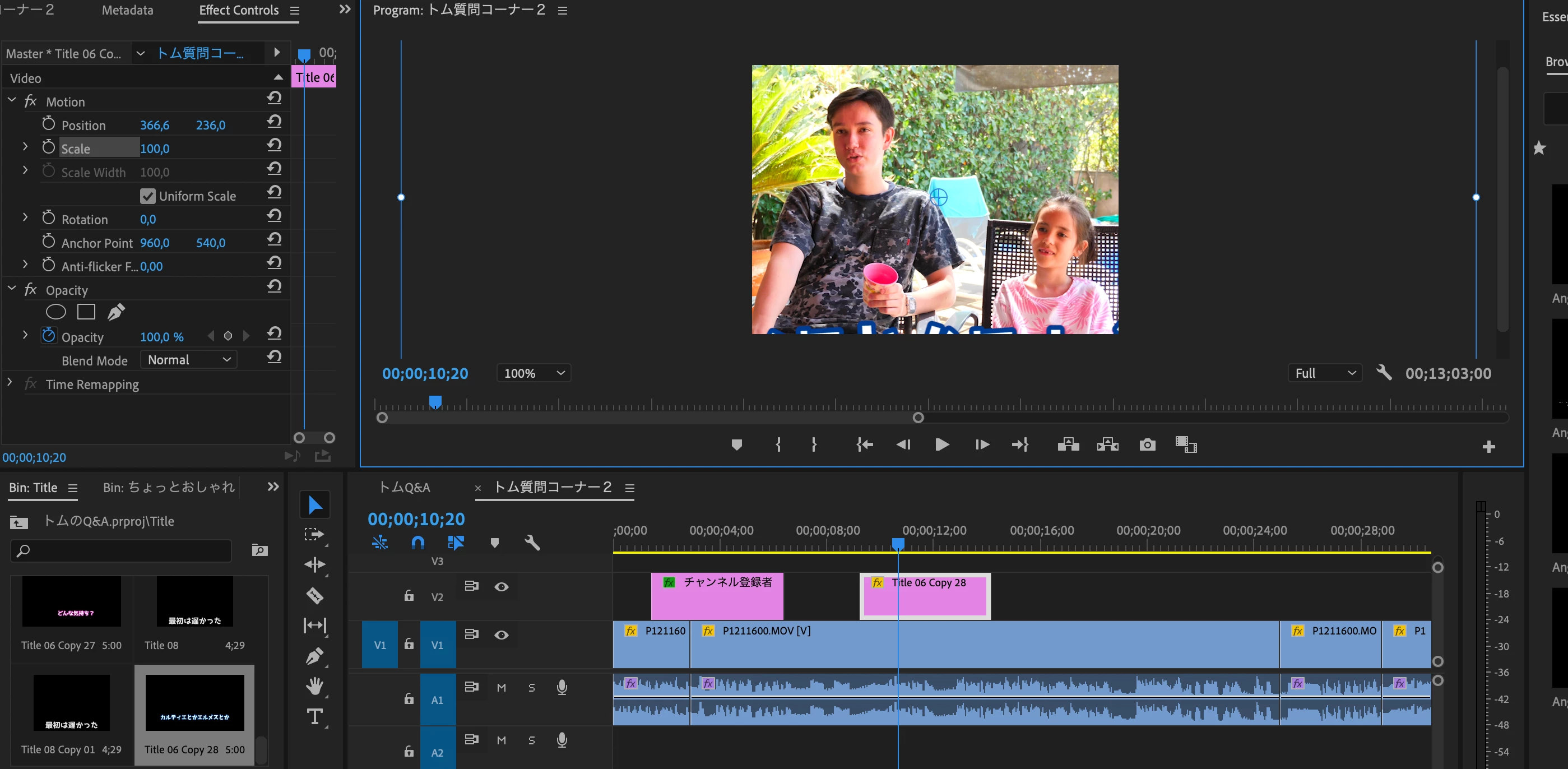Switch to the Metadata tab
Screen dimensions: 1568x769
[127, 10]
